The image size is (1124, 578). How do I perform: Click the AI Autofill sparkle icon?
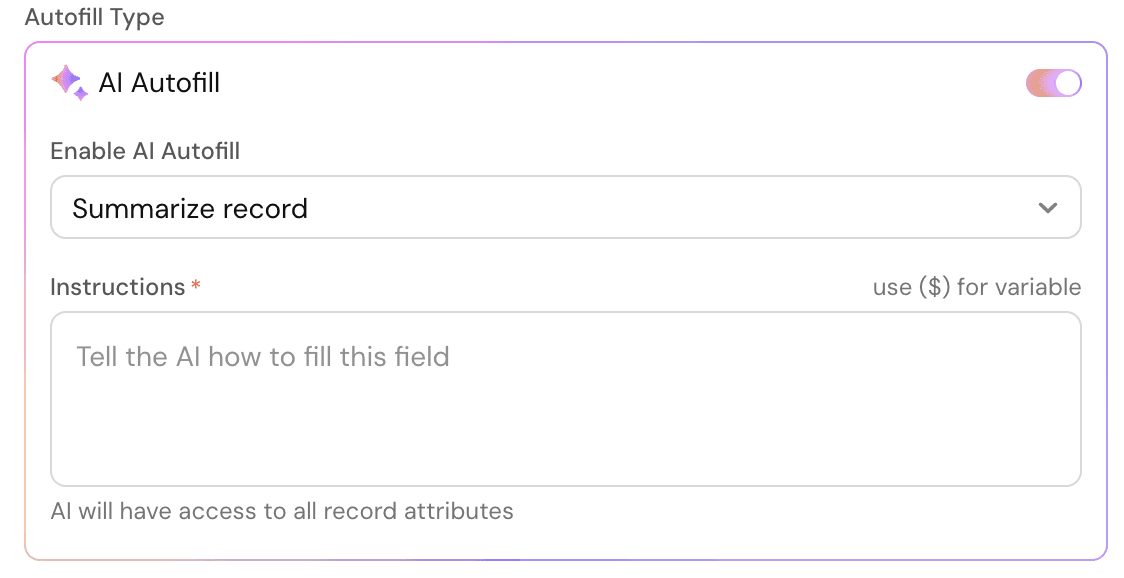(70, 83)
